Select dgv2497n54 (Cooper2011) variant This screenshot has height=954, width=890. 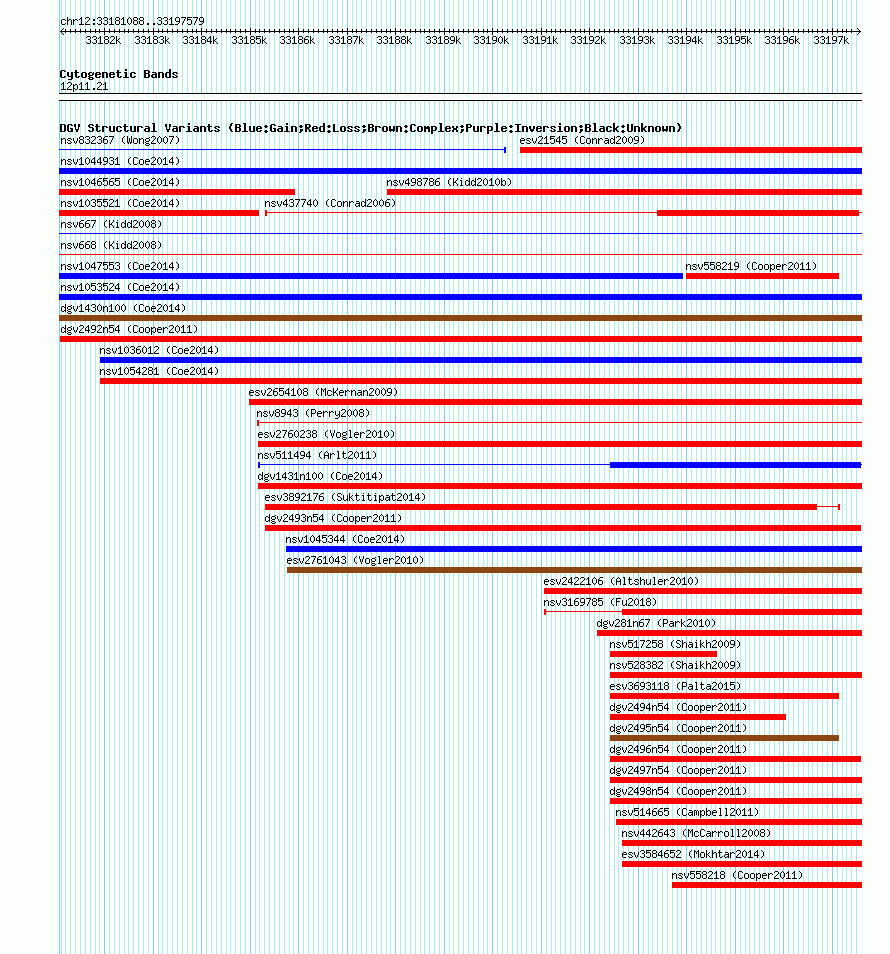[x=678, y=770]
